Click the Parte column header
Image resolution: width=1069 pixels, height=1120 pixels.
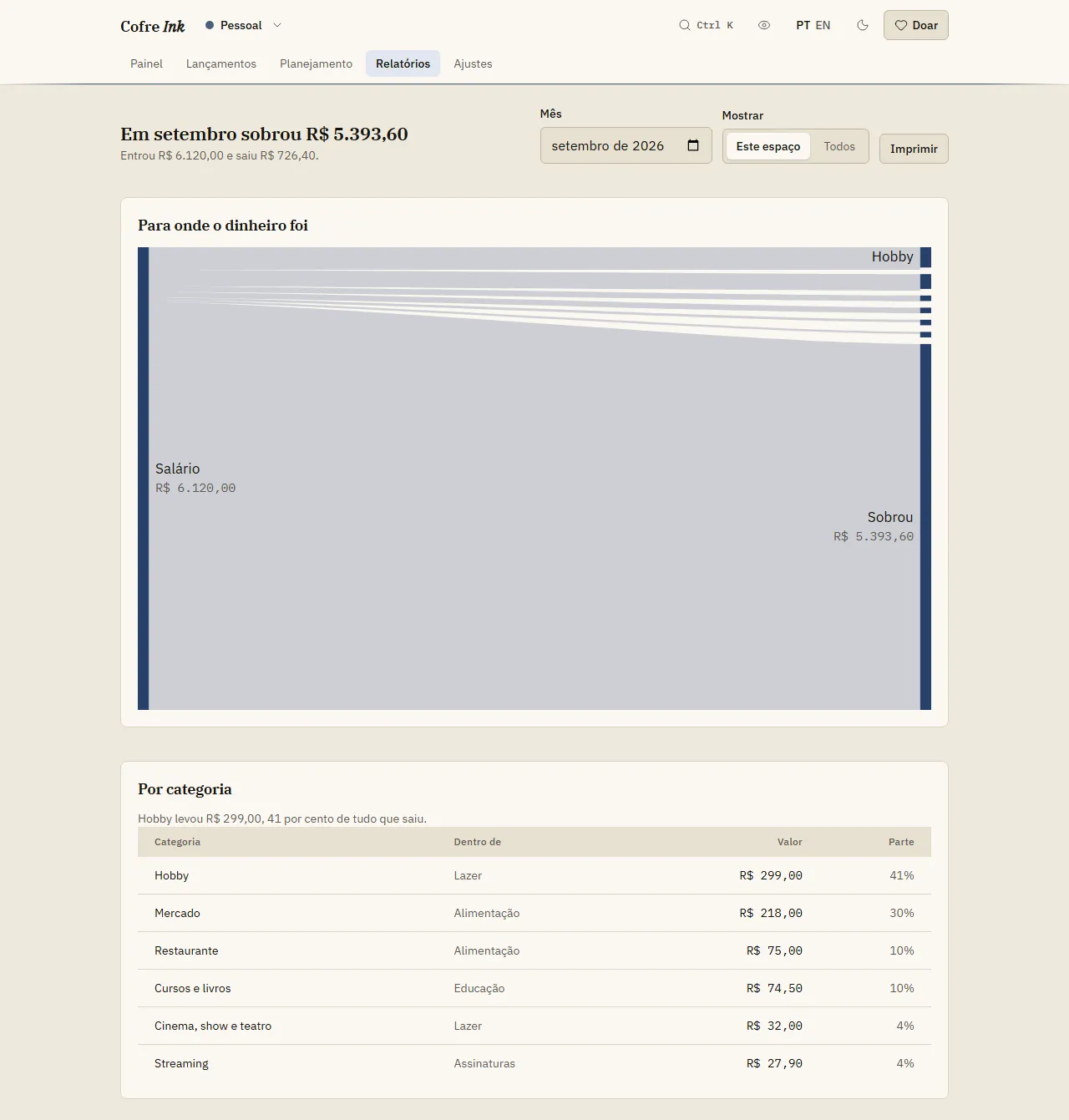(x=901, y=842)
